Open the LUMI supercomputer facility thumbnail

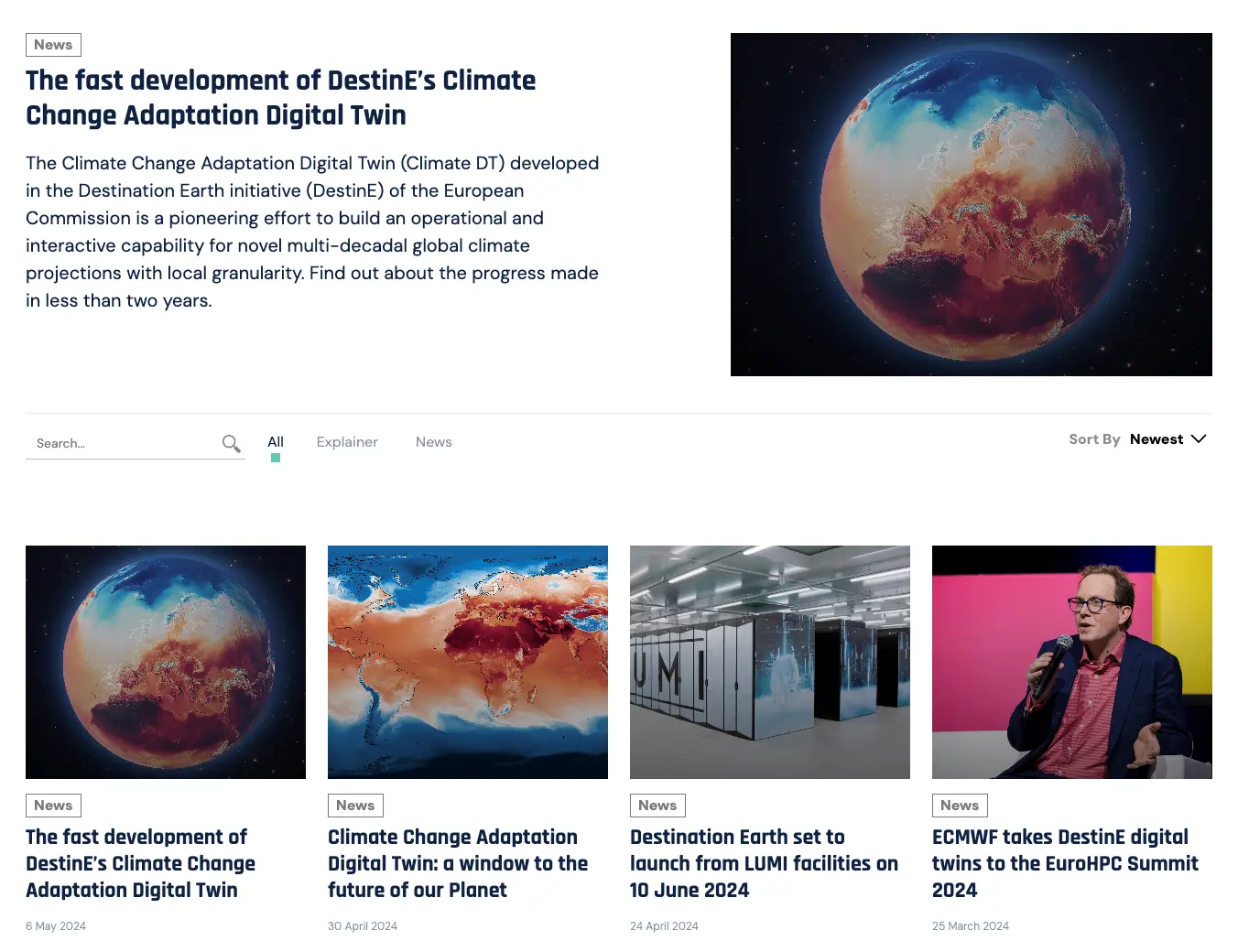(770, 662)
